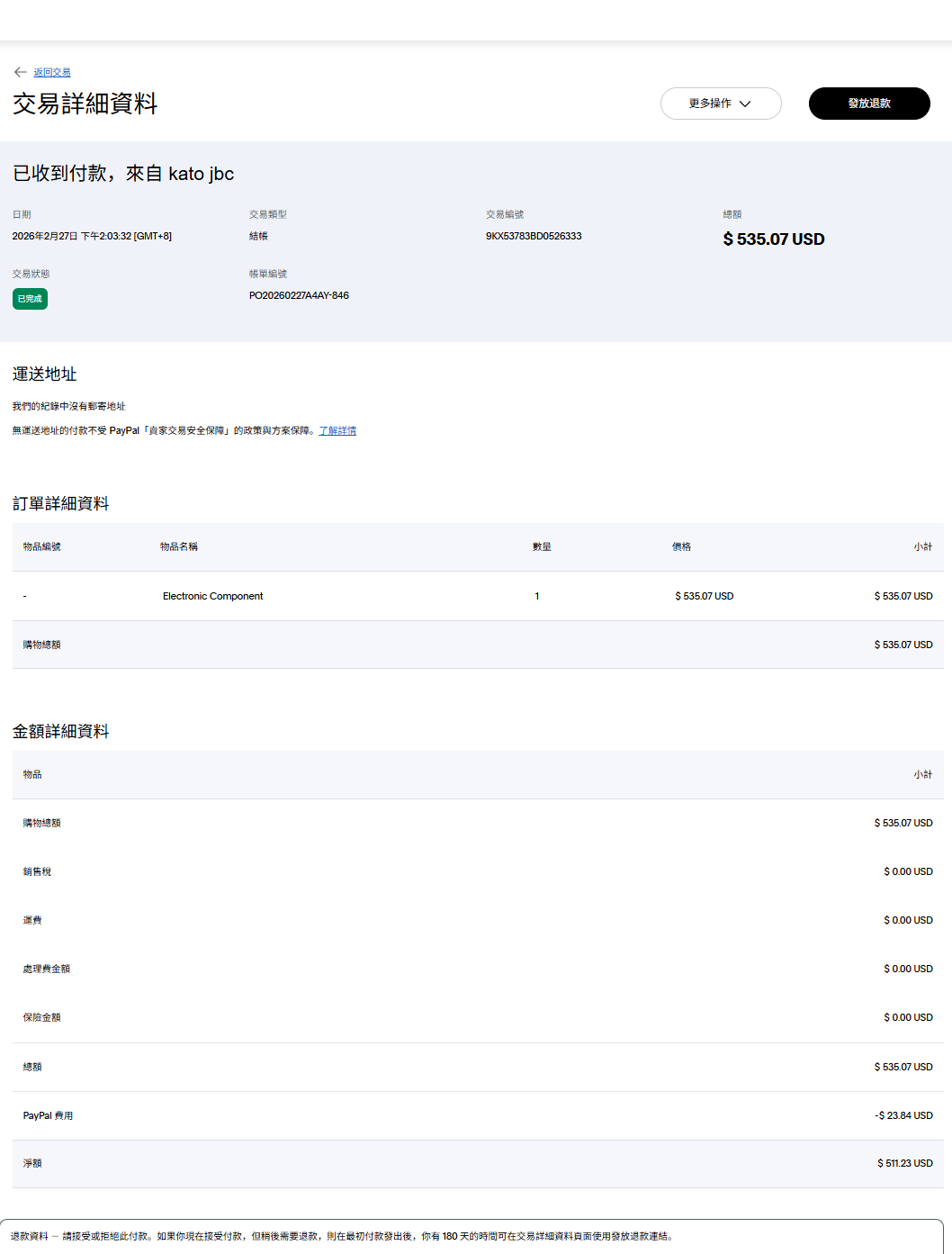
Task: Click the 價格 column header
Action: pos(681,546)
